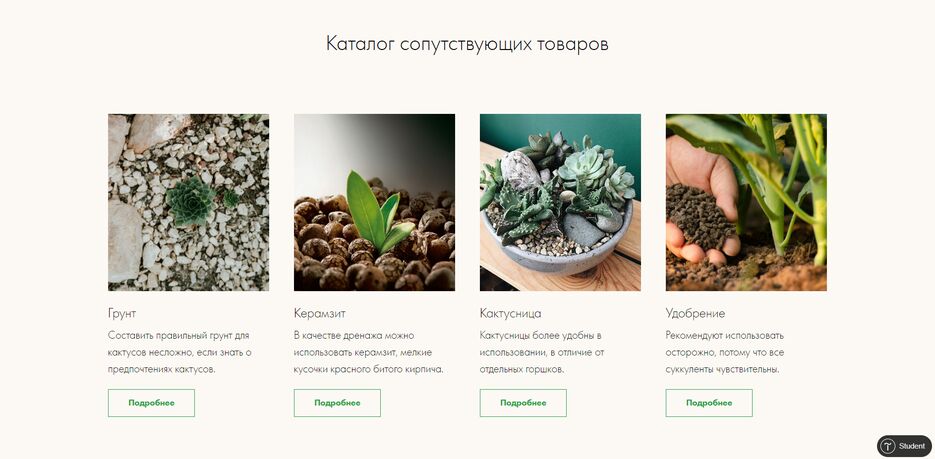Viewport: 935px width, 459px height.
Task: Open the Удобрение hand with fertilizer photo
Action: pos(746,203)
